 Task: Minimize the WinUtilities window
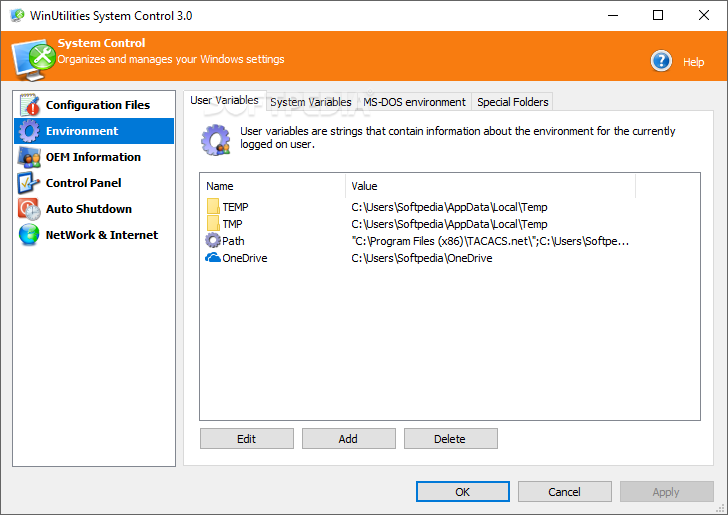click(613, 15)
